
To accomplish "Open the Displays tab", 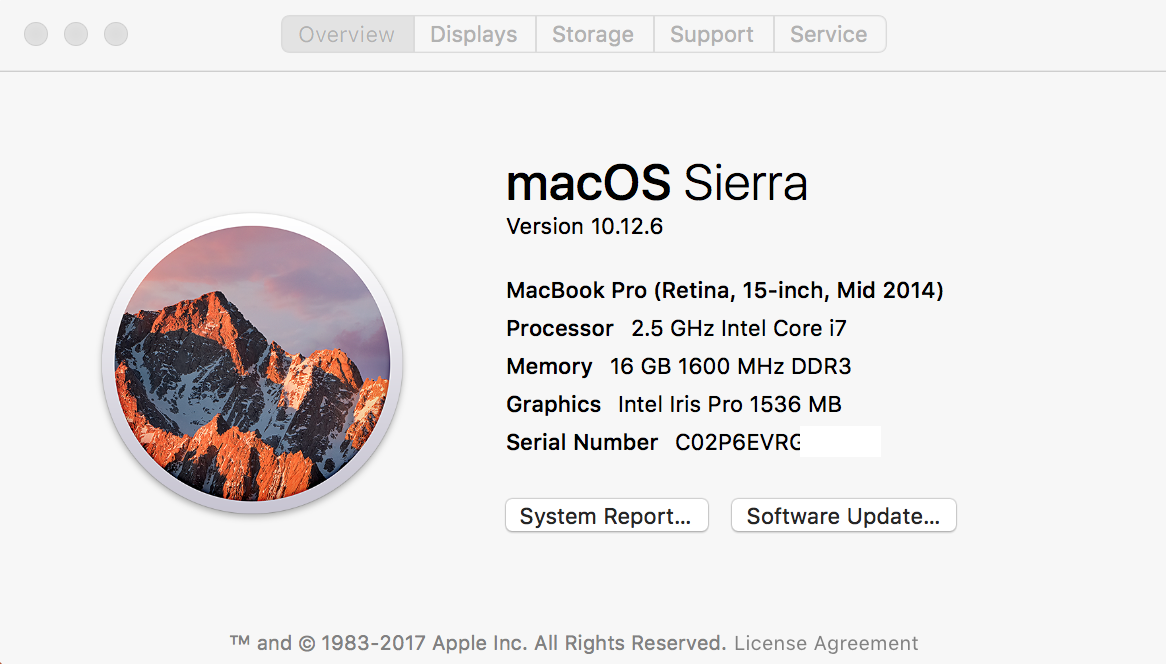I will tap(474, 34).
